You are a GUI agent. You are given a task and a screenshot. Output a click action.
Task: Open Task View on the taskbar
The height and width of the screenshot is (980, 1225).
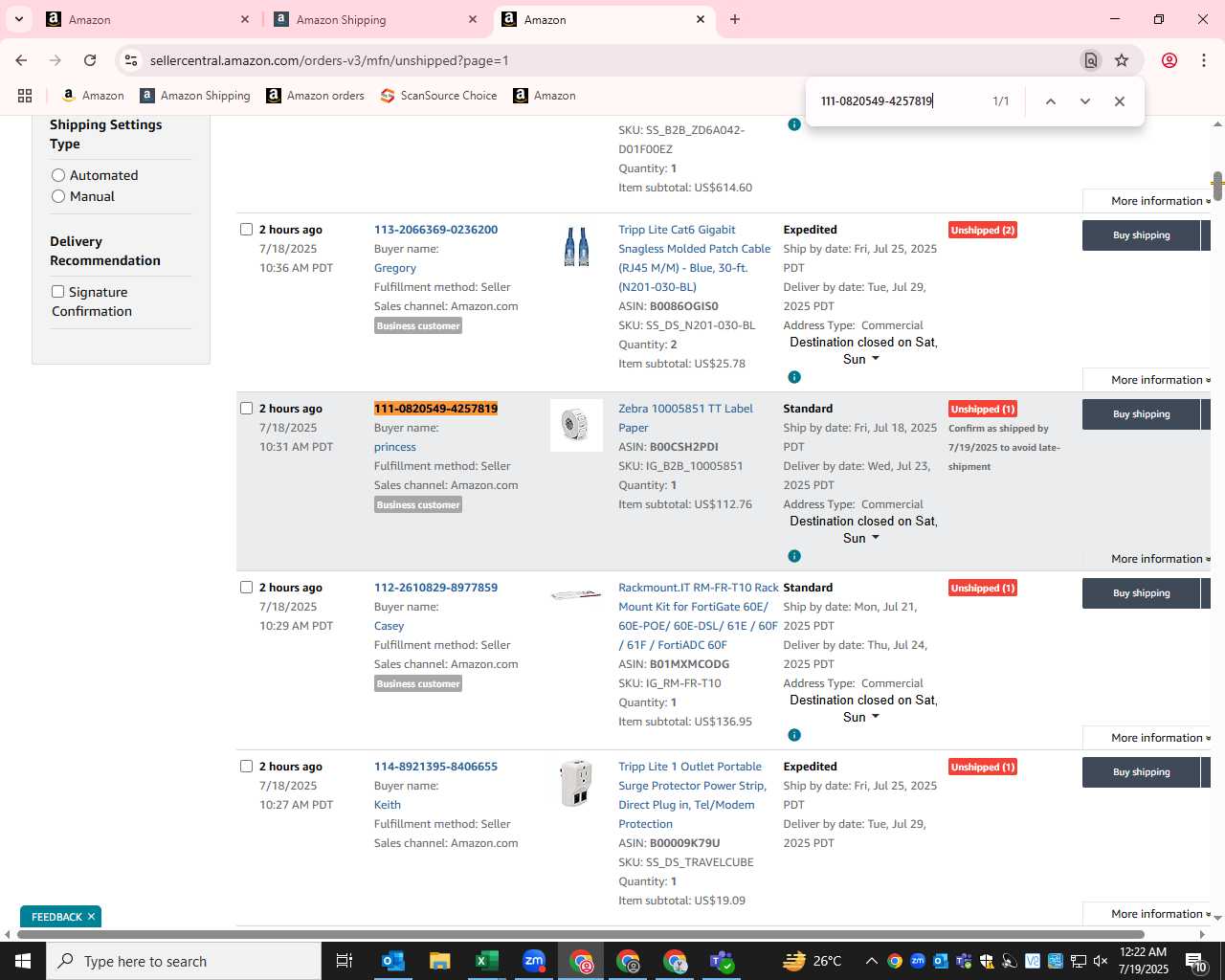pos(345,961)
